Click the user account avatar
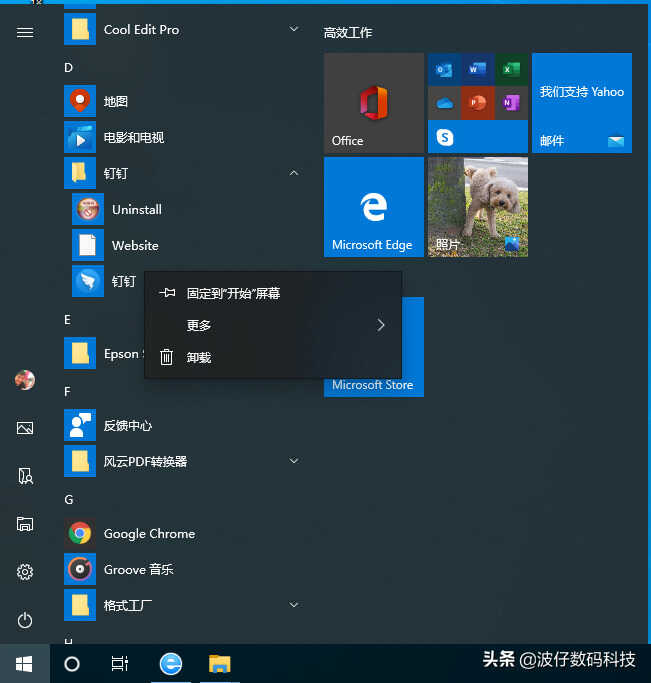The width and height of the screenshot is (651, 683). pyautogui.click(x=25, y=380)
